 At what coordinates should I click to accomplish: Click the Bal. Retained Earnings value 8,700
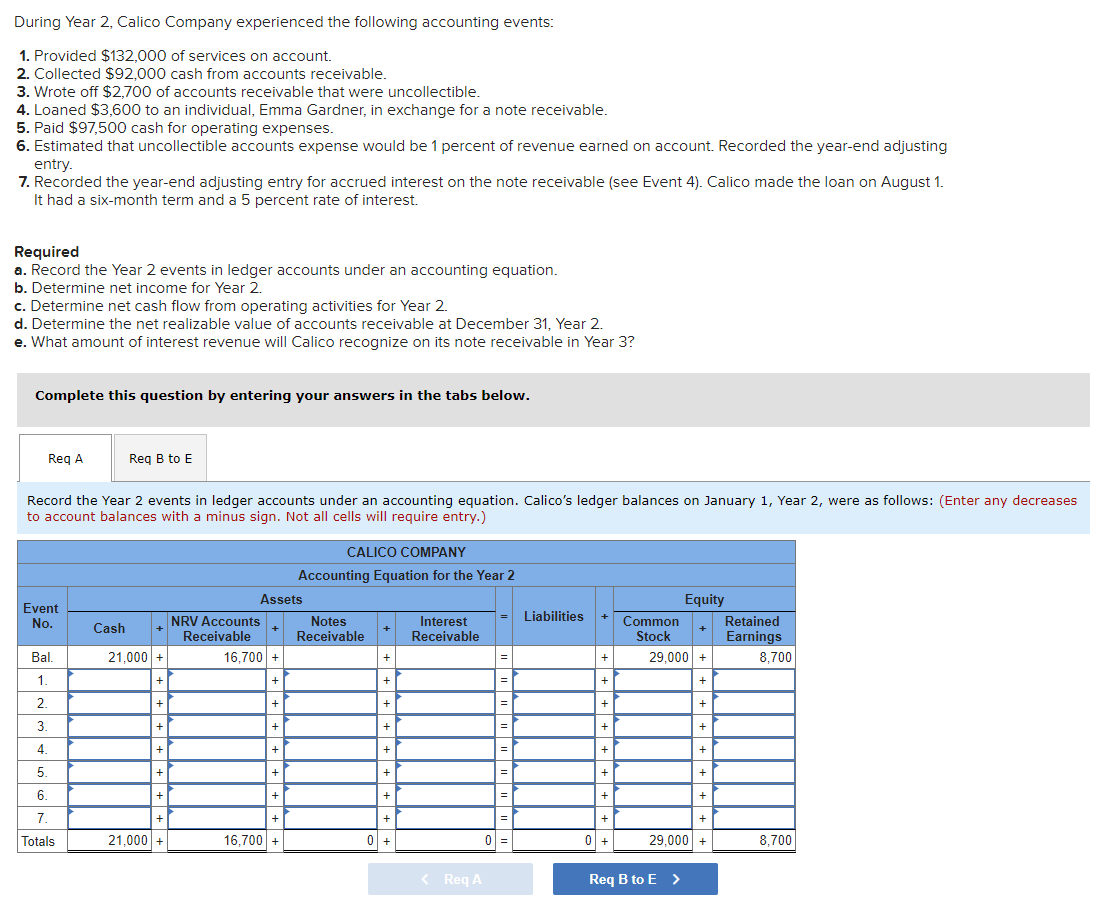point(775,657)
